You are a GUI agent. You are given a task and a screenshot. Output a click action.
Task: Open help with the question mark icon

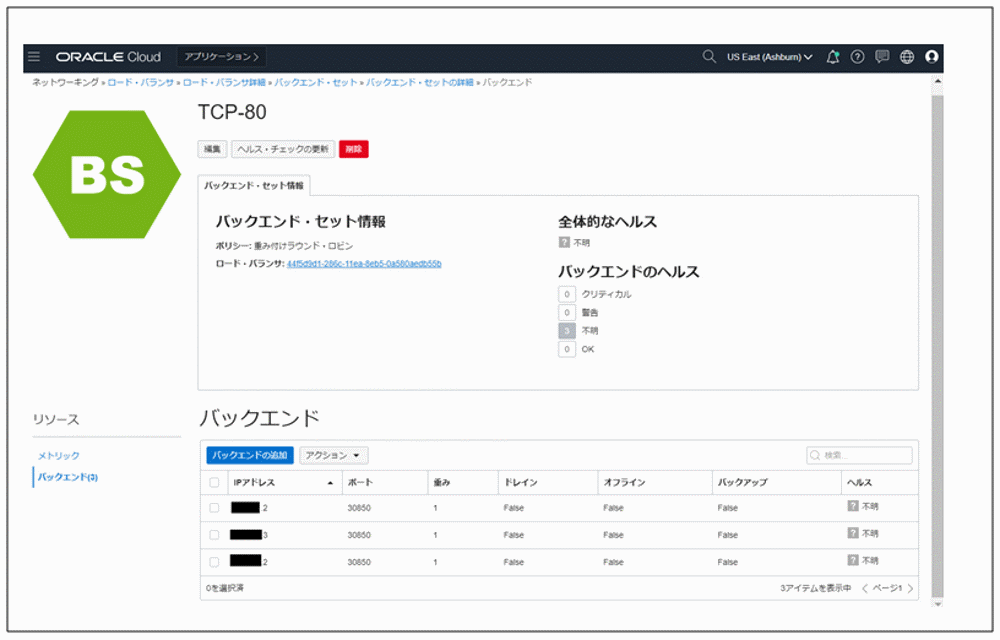(856, 57)
